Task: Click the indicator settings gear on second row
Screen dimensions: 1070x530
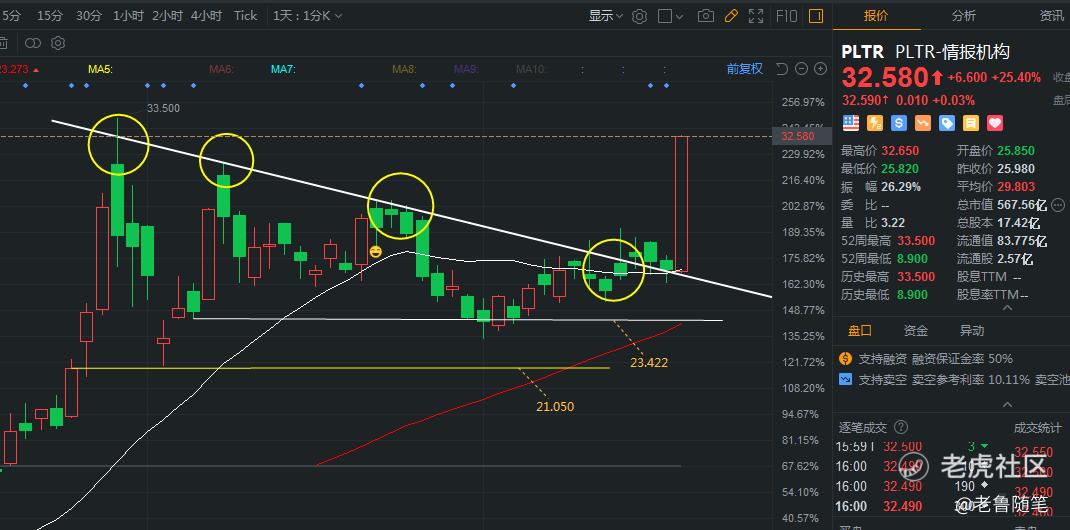Action: pyautogui.click(x=58, y=44)
